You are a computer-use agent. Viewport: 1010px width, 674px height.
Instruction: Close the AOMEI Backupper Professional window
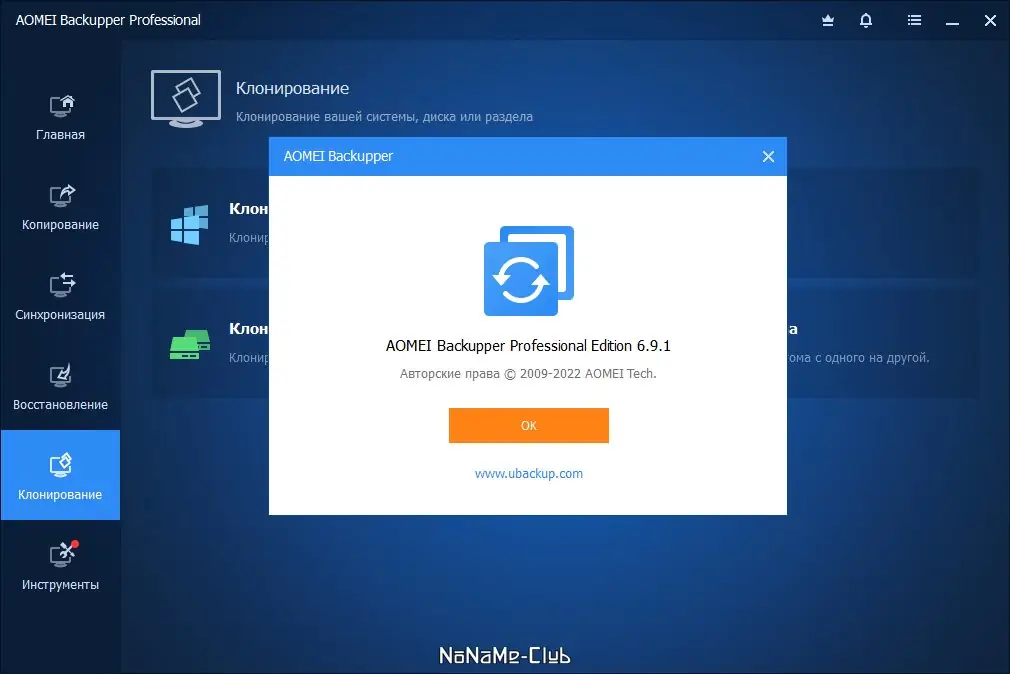tap(990, 21)
